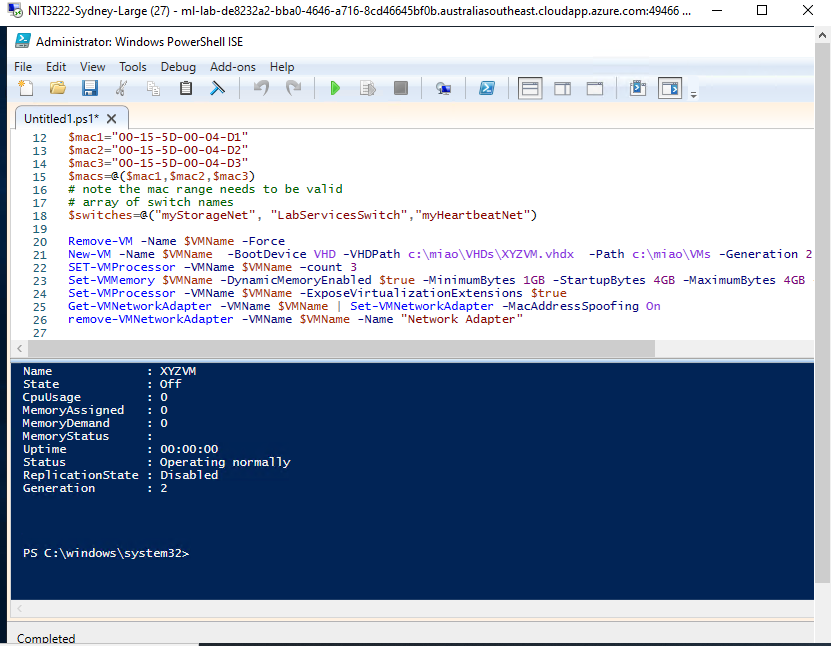This screenshot has width=831, height=646.
Task: Click the script pane horizontal scrollbar thumb
Action: pos(341,348)
